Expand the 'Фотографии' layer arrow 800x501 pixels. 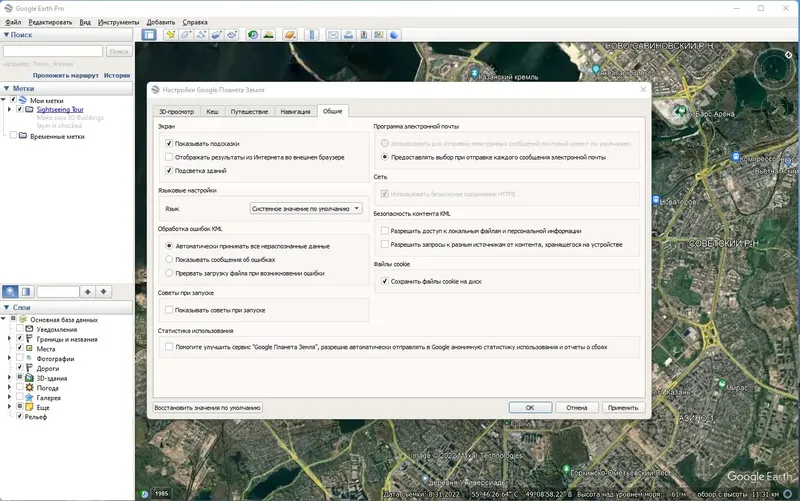(9, 358)
